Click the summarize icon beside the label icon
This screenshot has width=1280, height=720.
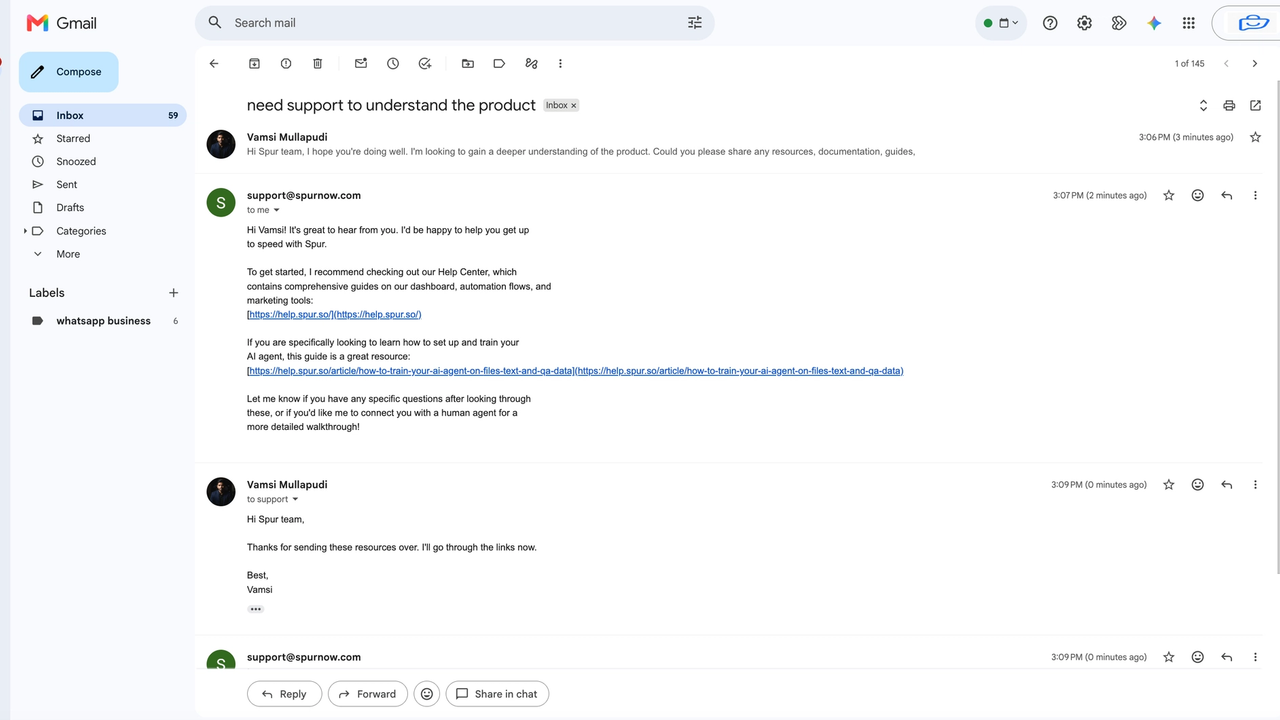(x=531, y=63)
